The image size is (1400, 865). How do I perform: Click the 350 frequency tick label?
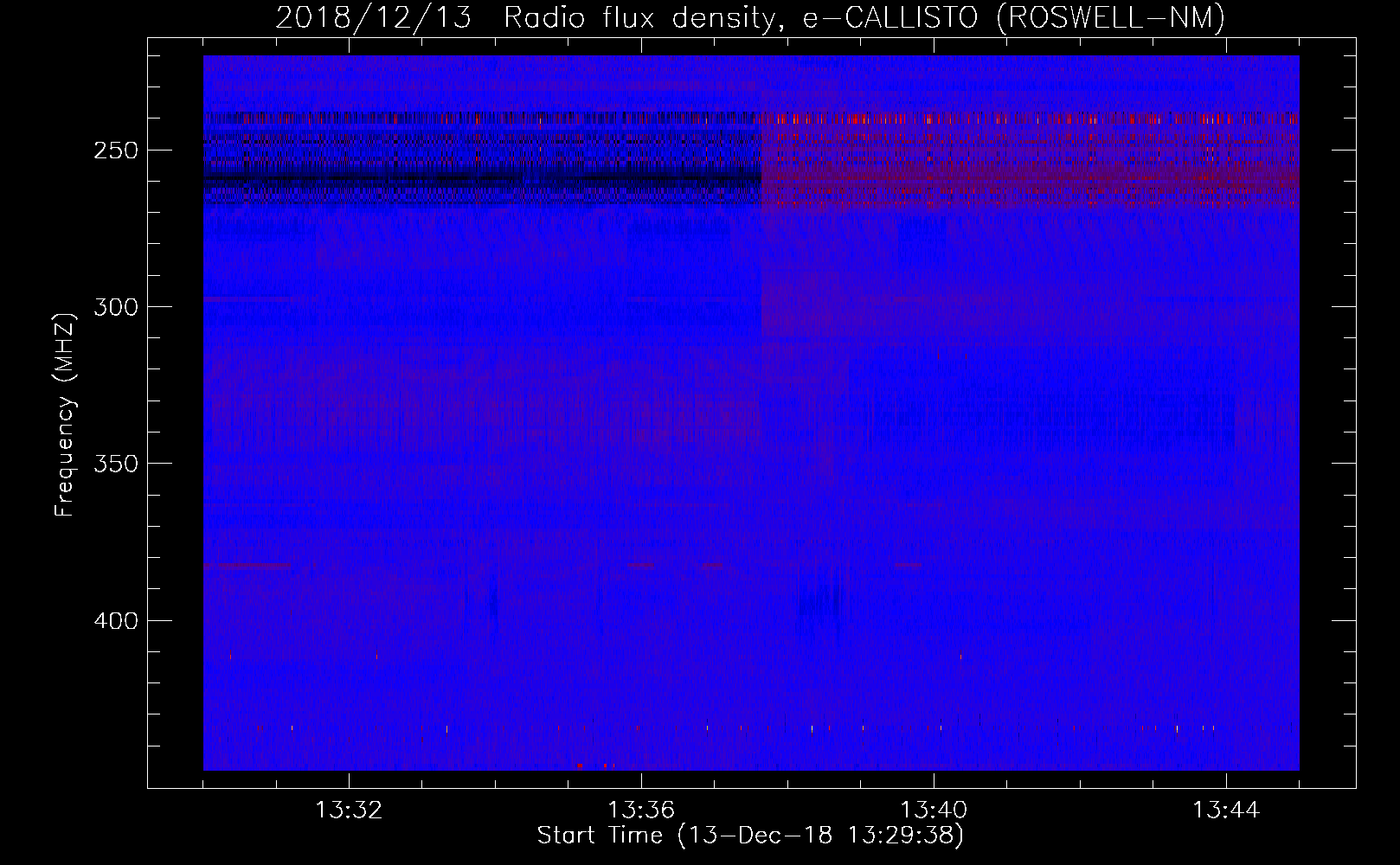pyautogui.click(x=114, y=464)
